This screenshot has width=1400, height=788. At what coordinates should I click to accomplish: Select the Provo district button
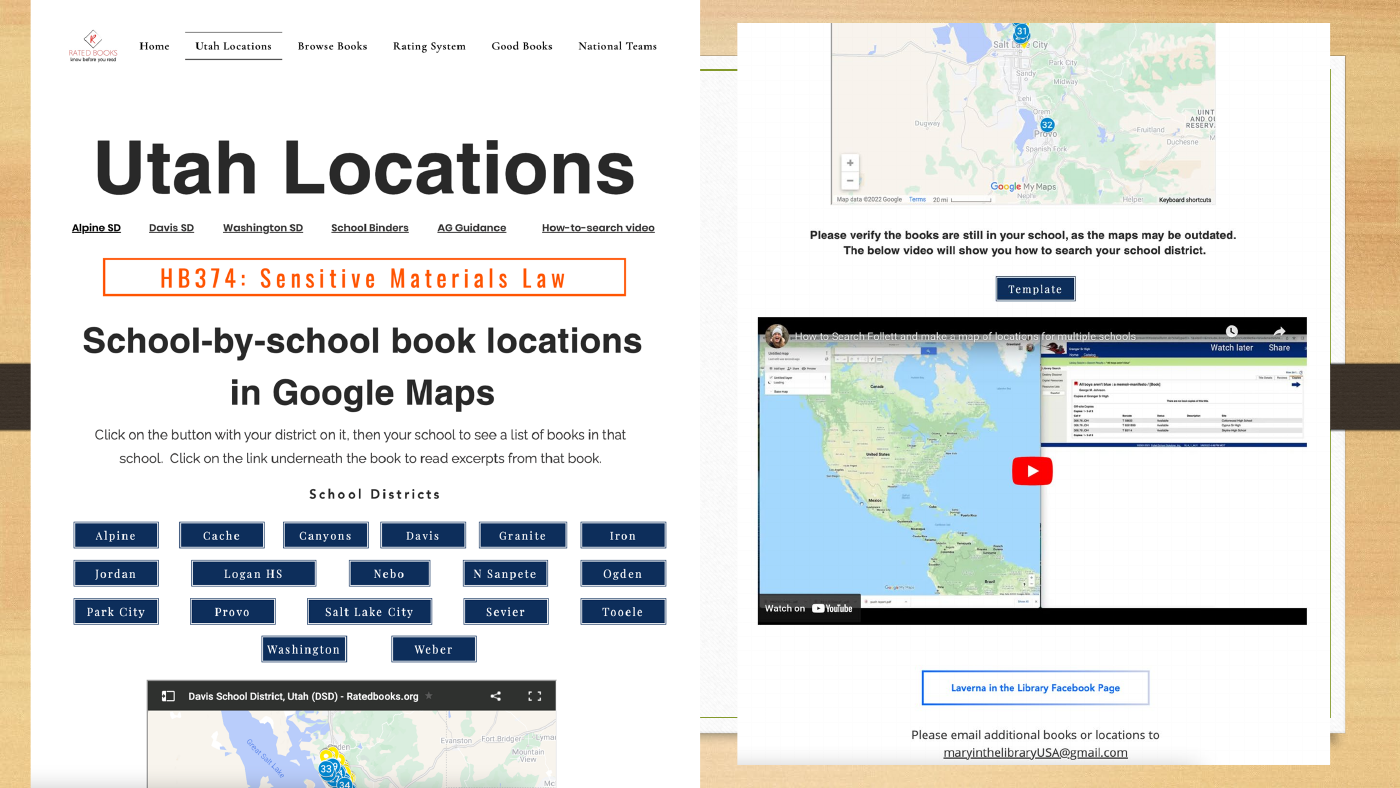232,611
